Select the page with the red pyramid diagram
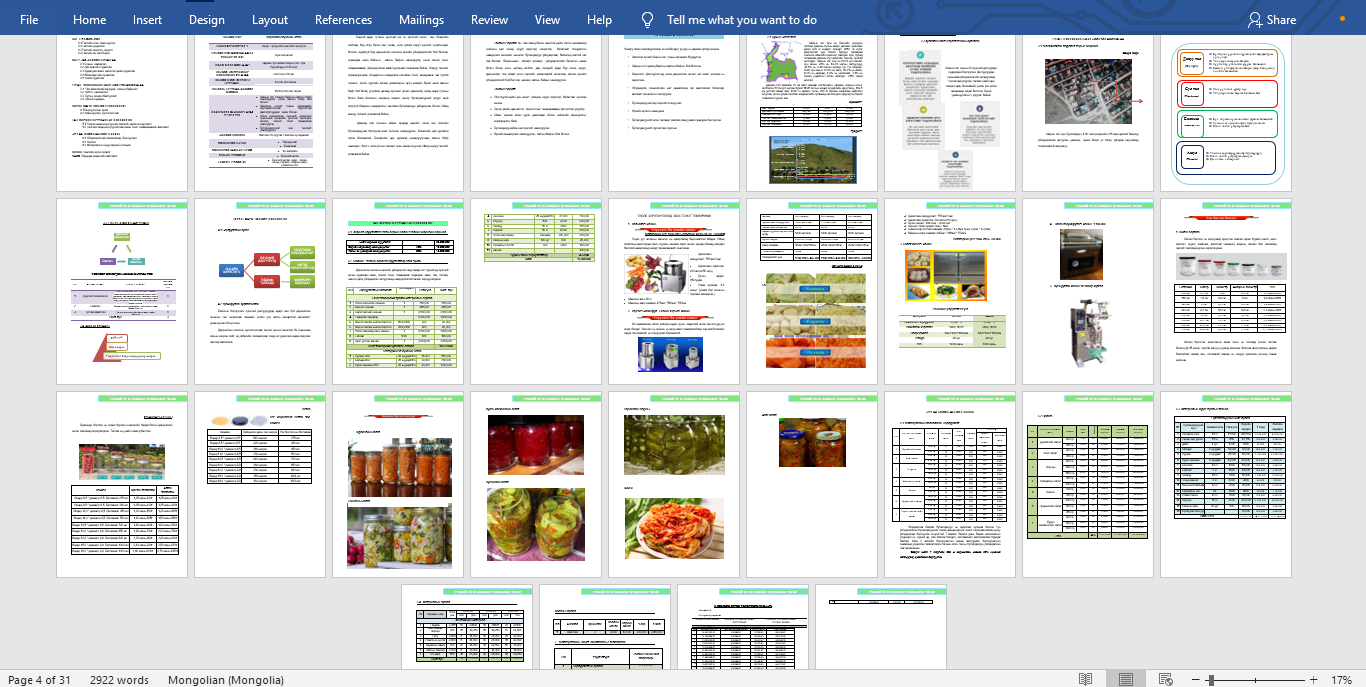This screenshot has width=1366, height=687. click(x=121, y=291)
